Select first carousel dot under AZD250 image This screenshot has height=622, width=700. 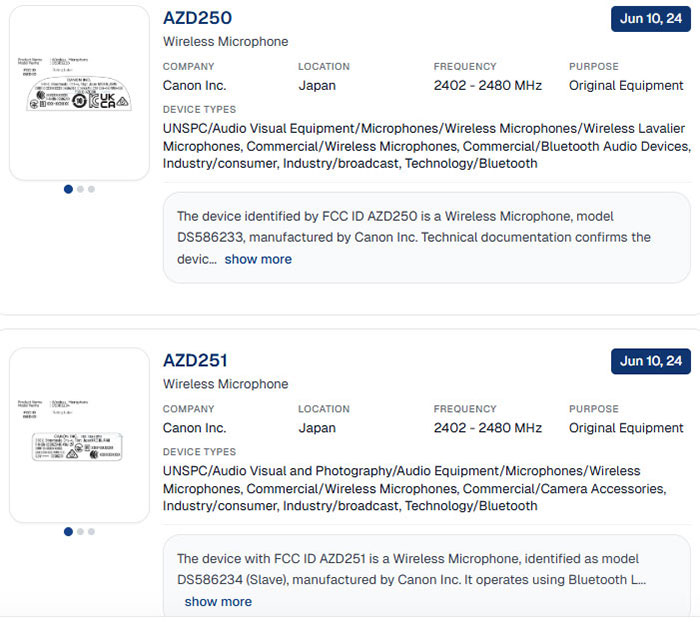point(68,189)
